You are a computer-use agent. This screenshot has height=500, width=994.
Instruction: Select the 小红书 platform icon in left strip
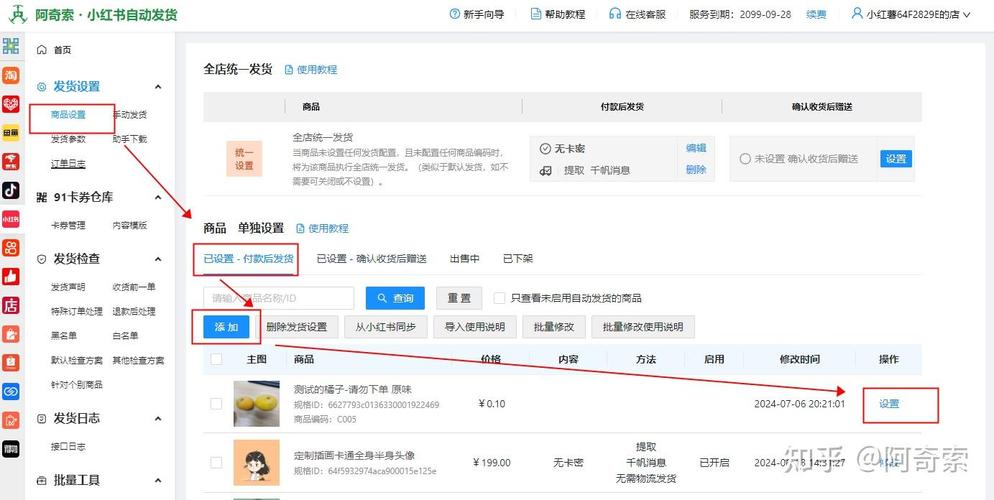pos(11,219)
